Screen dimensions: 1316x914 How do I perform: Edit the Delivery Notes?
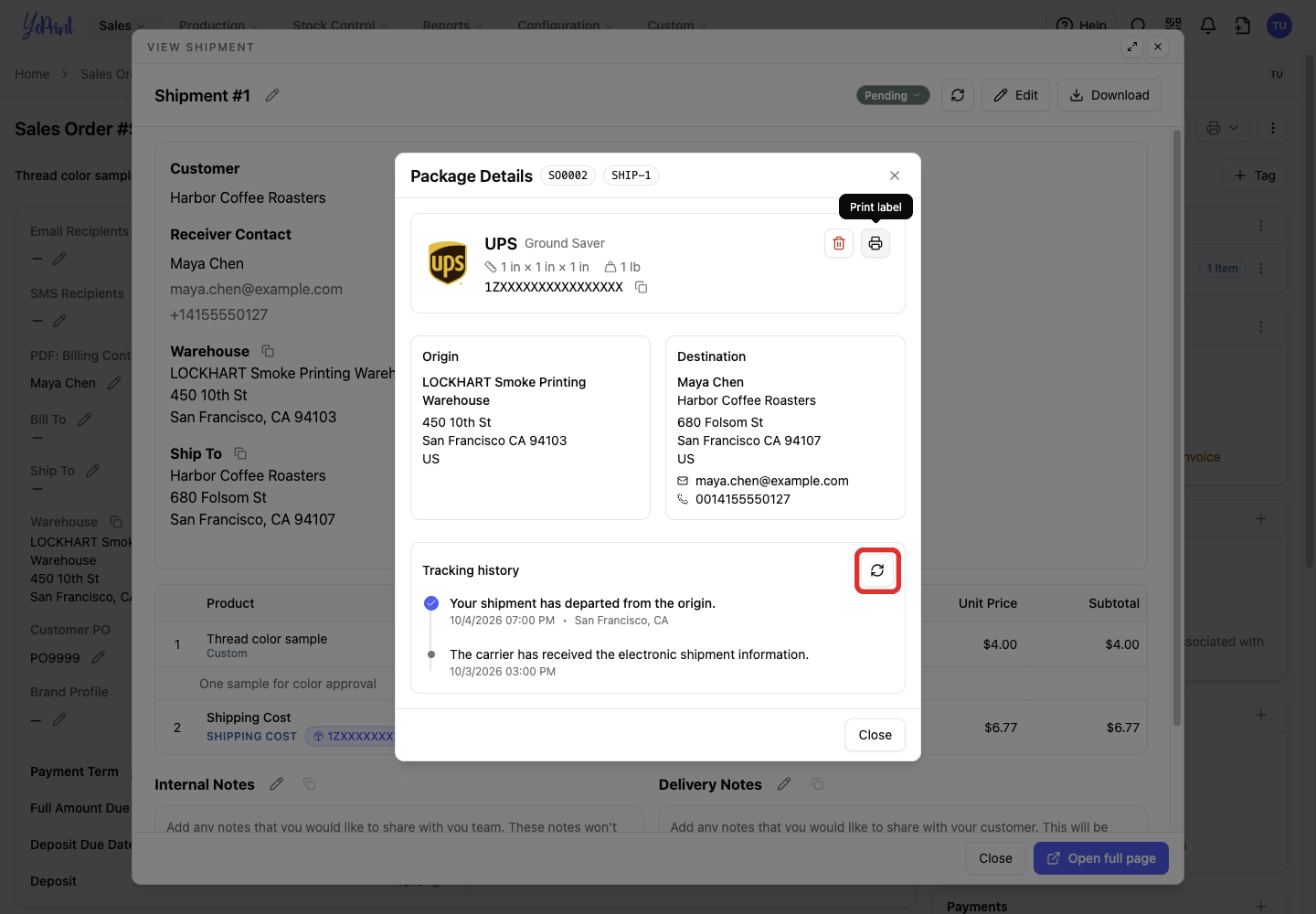[784, 784]
